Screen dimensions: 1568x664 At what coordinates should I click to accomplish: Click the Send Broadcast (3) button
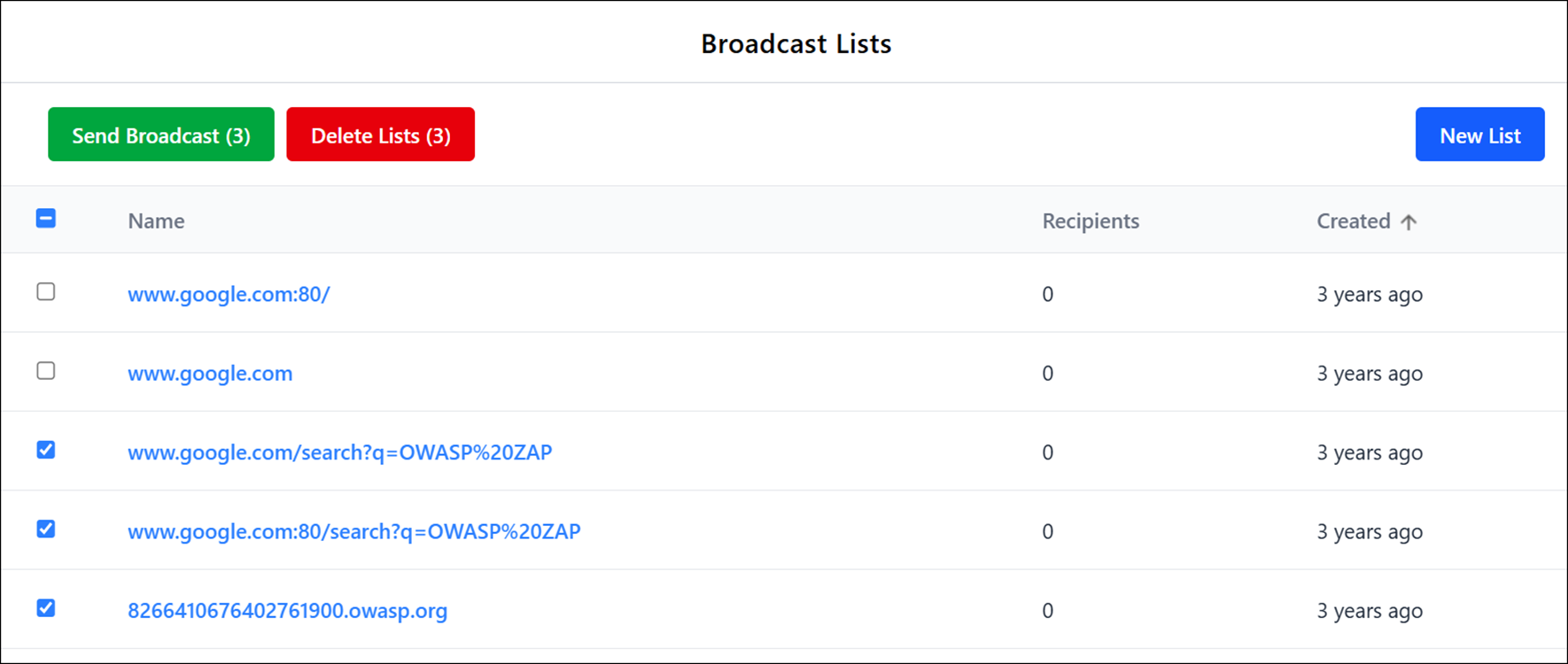click(161, 135)
